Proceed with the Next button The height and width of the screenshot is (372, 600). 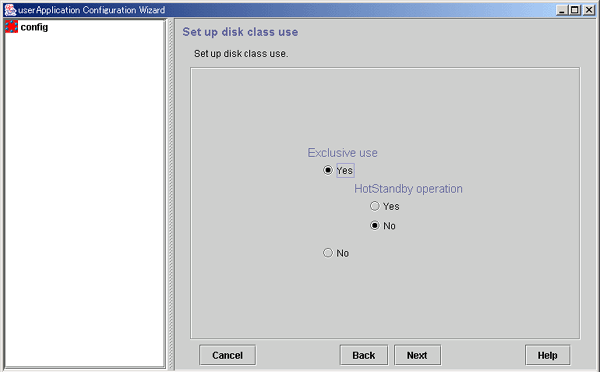point(417,355)
